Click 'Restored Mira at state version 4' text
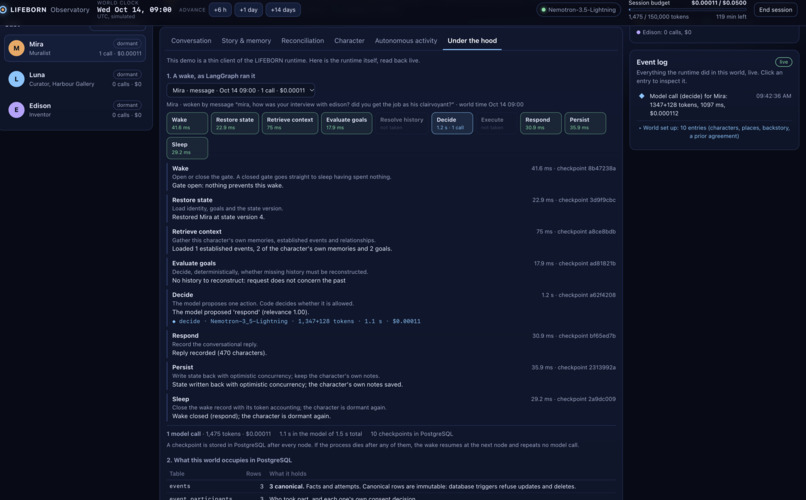This screenshot has height=500, width=806. coord(218,217)
